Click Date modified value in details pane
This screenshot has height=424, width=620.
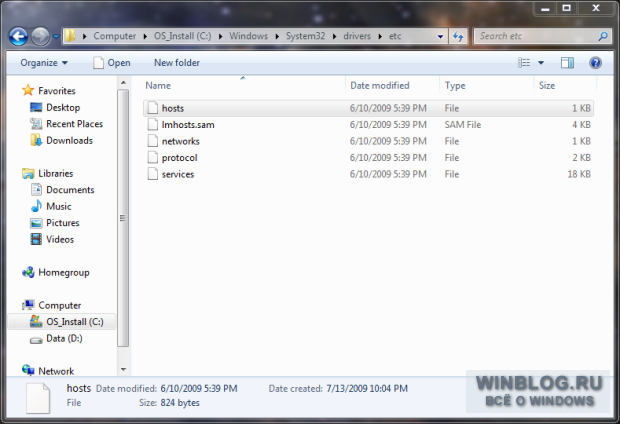(x=199, y=389)
